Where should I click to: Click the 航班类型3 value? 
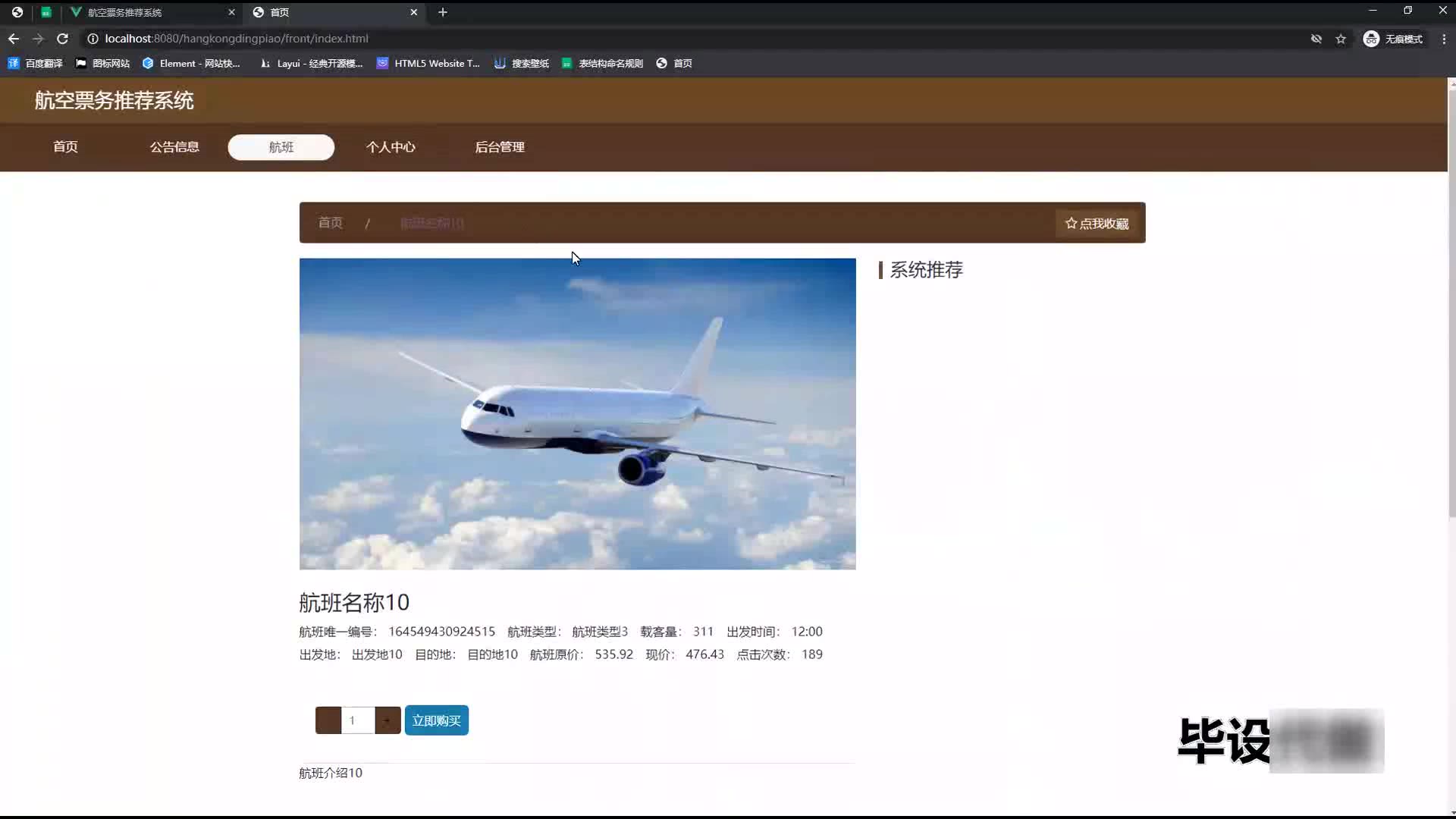[x=600, y=632]
